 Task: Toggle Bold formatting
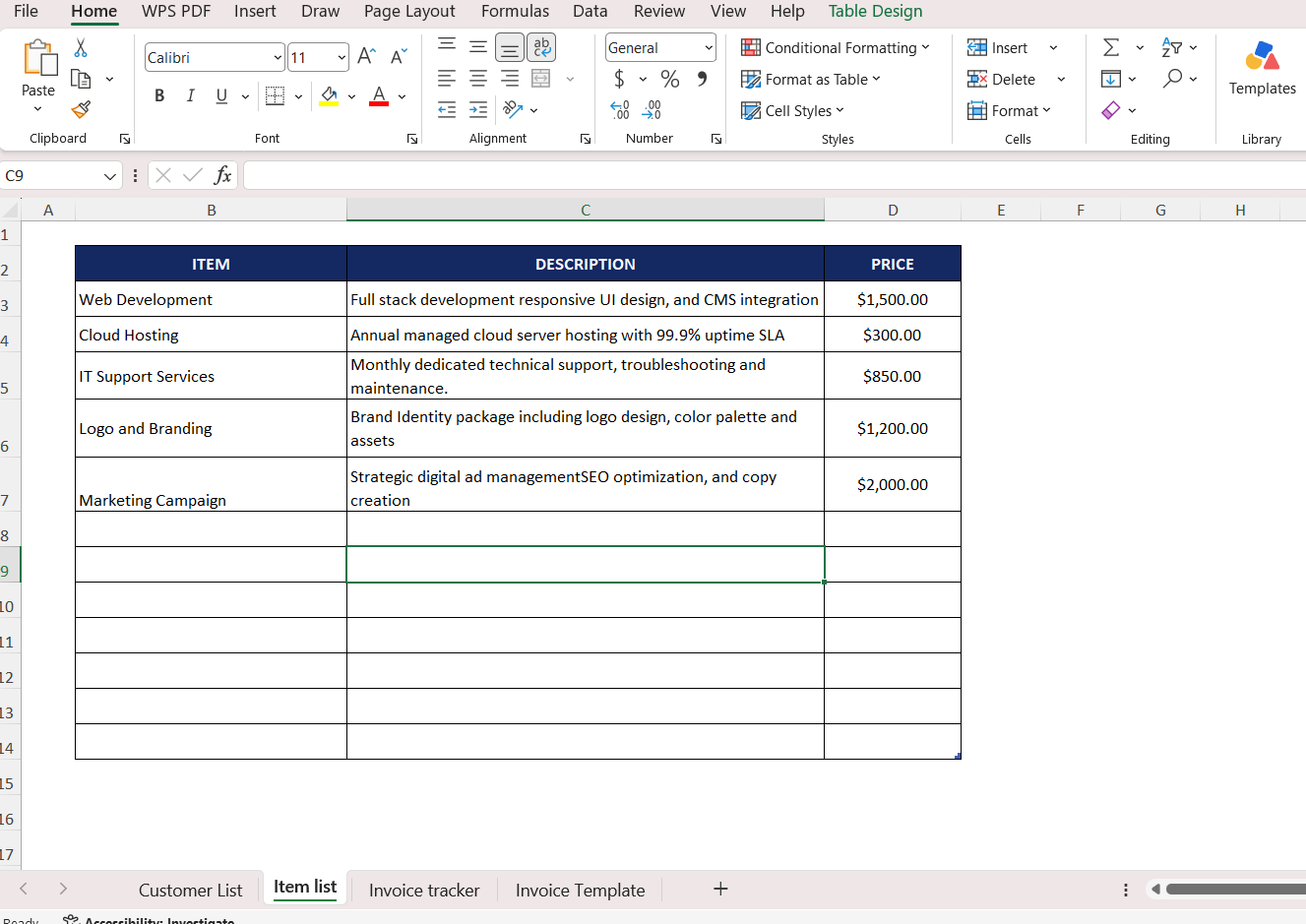pos(159,95)
